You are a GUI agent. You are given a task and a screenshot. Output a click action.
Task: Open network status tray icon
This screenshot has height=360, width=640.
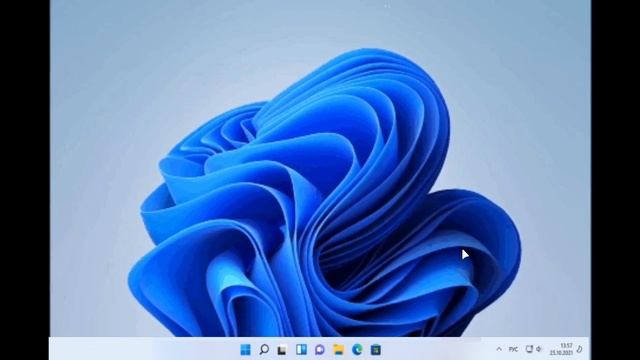pos(529,349)
